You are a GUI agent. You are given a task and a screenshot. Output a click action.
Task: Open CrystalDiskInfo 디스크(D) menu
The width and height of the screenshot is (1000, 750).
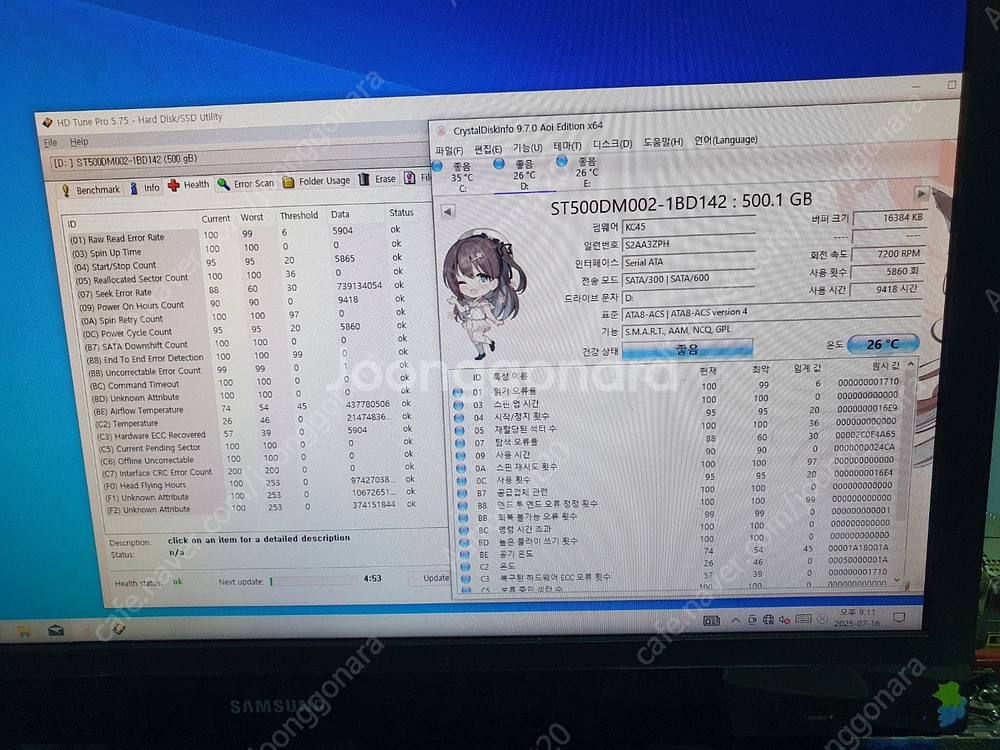point(612,144)
